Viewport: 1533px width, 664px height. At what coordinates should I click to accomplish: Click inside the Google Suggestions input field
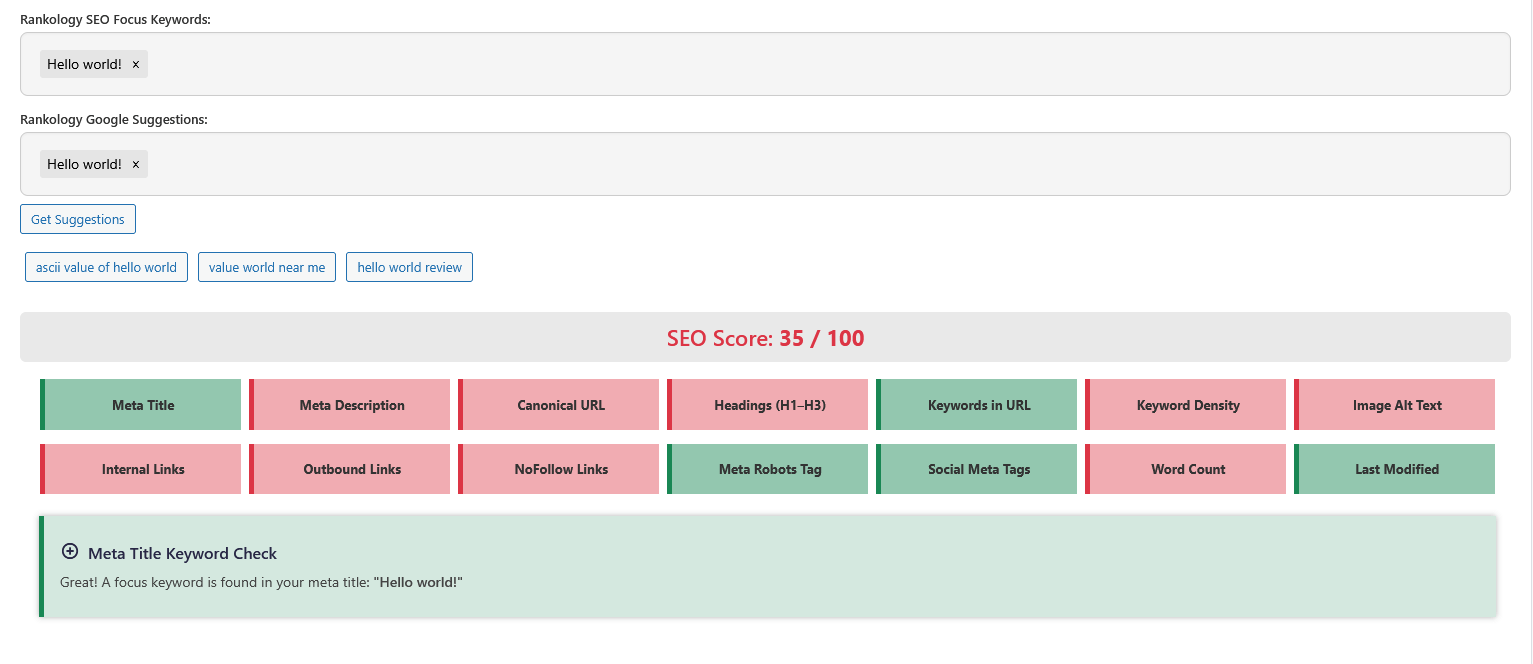tap(800, 164)
